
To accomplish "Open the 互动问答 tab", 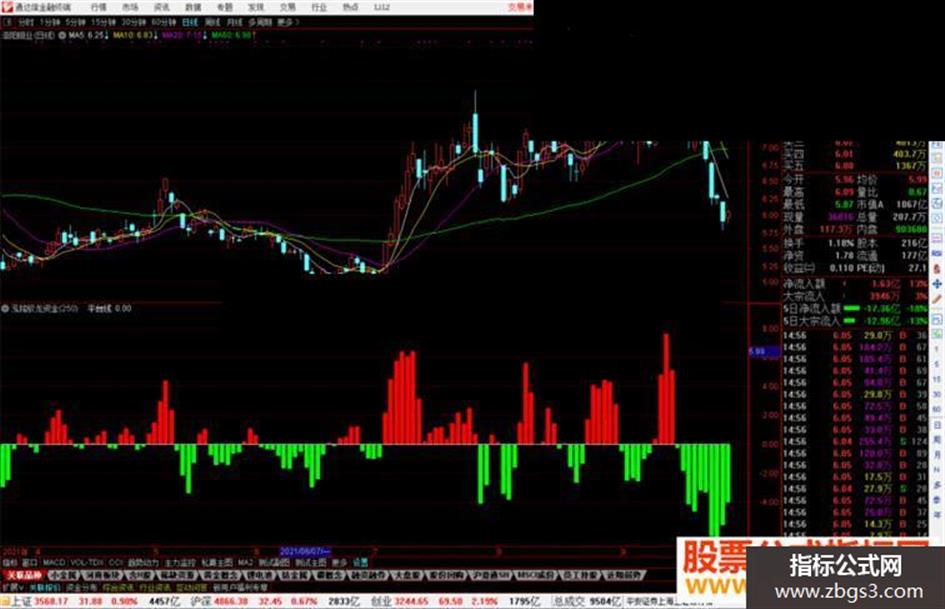I will tap(191, 587).
